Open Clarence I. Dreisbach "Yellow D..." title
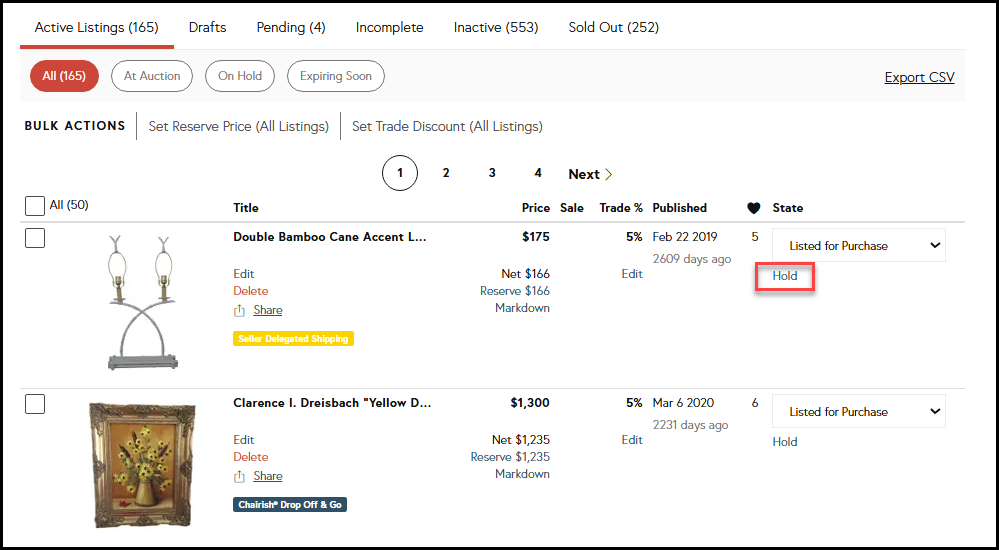 (x=332, y=403)
